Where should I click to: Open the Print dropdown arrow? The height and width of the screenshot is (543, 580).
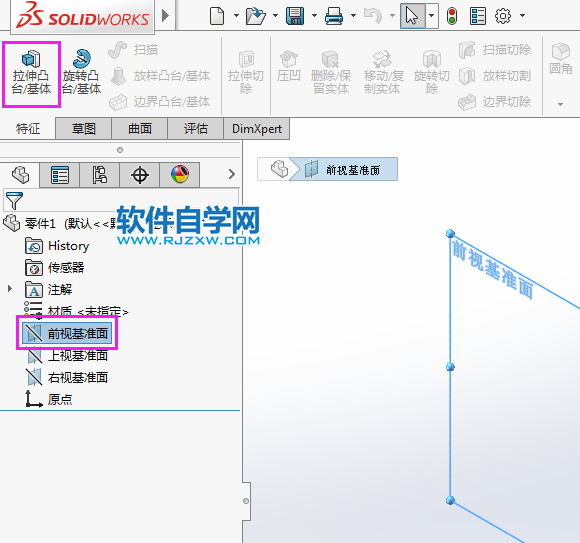353,16
